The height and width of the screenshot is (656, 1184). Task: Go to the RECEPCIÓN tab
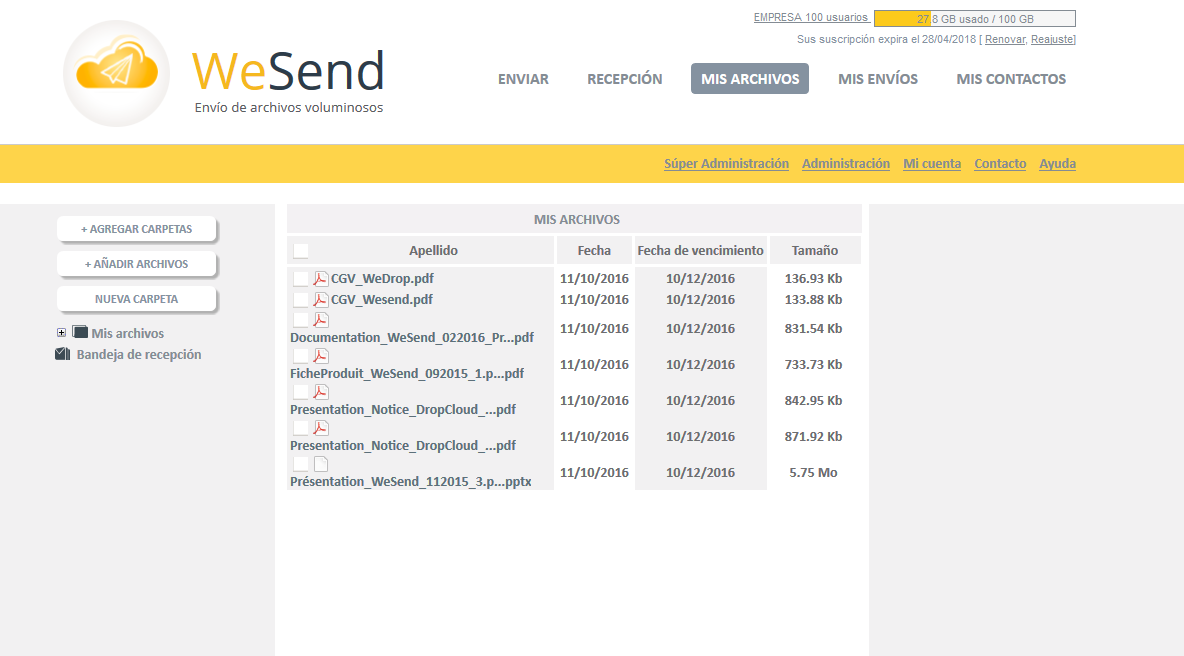pyautogui.click(x=624, y=79)
